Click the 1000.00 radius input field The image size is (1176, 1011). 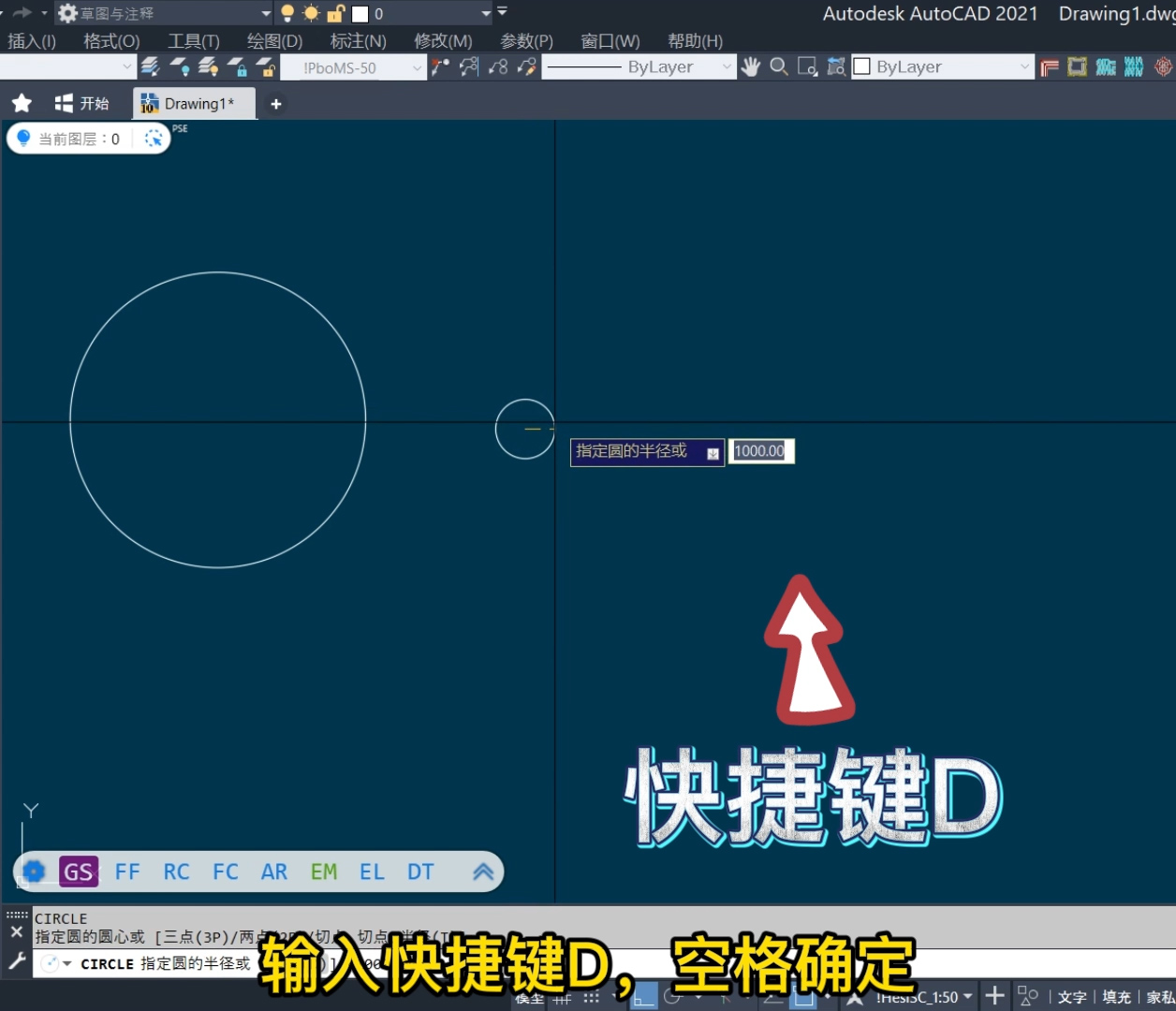[760, 451]
